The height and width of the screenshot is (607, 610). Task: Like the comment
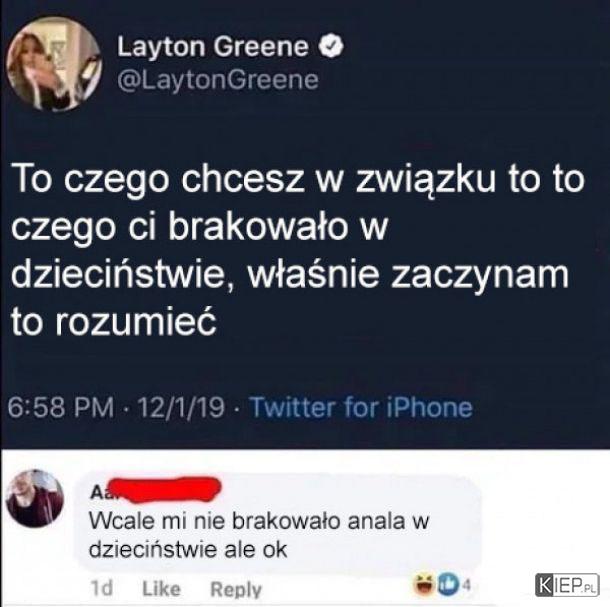click(x=161, y=589)
